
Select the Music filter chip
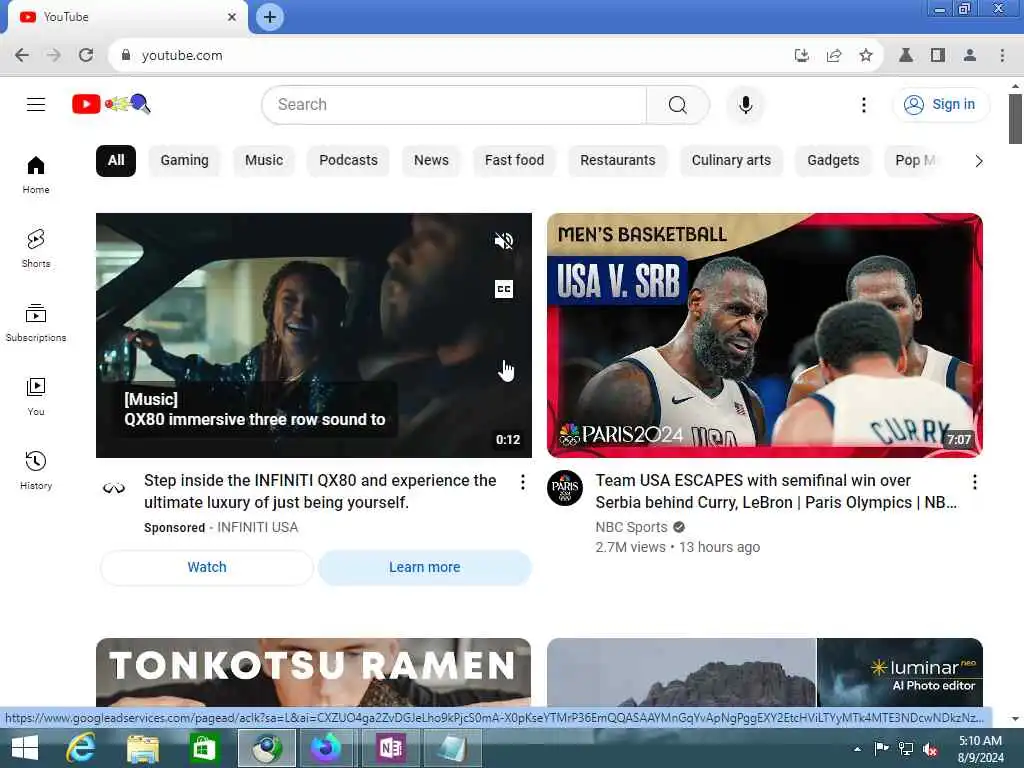click(x=264, y=161)
